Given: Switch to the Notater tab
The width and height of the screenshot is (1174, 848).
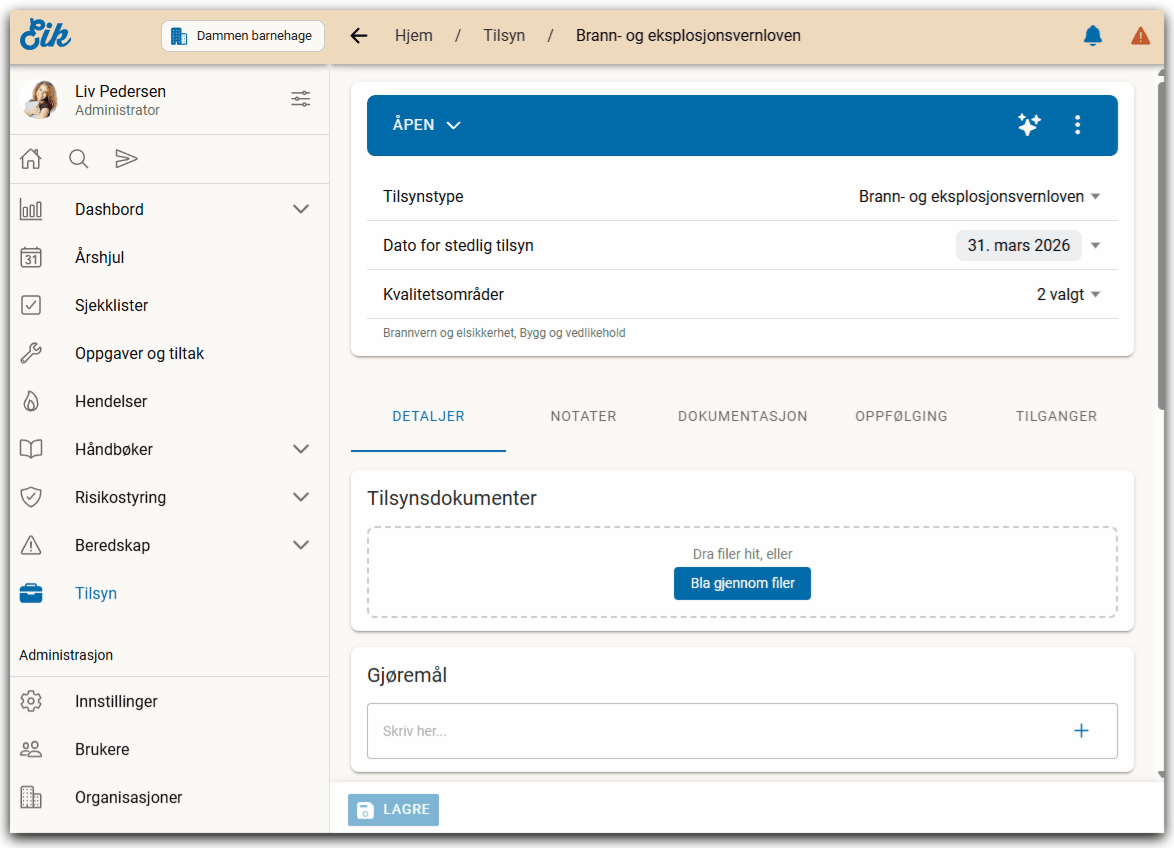Looking at the screenshot, I should (x=583, y=416).
